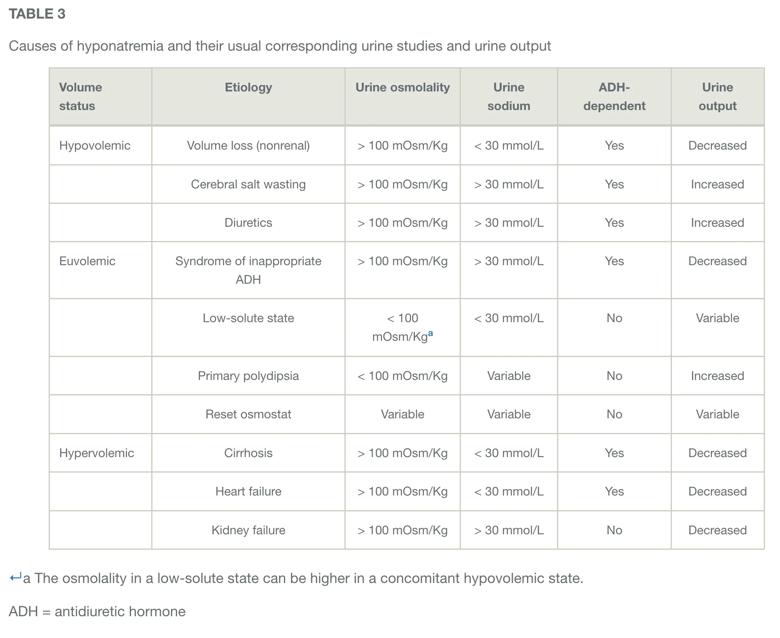Open the superscript "a" footnote link

click(430, 334)
